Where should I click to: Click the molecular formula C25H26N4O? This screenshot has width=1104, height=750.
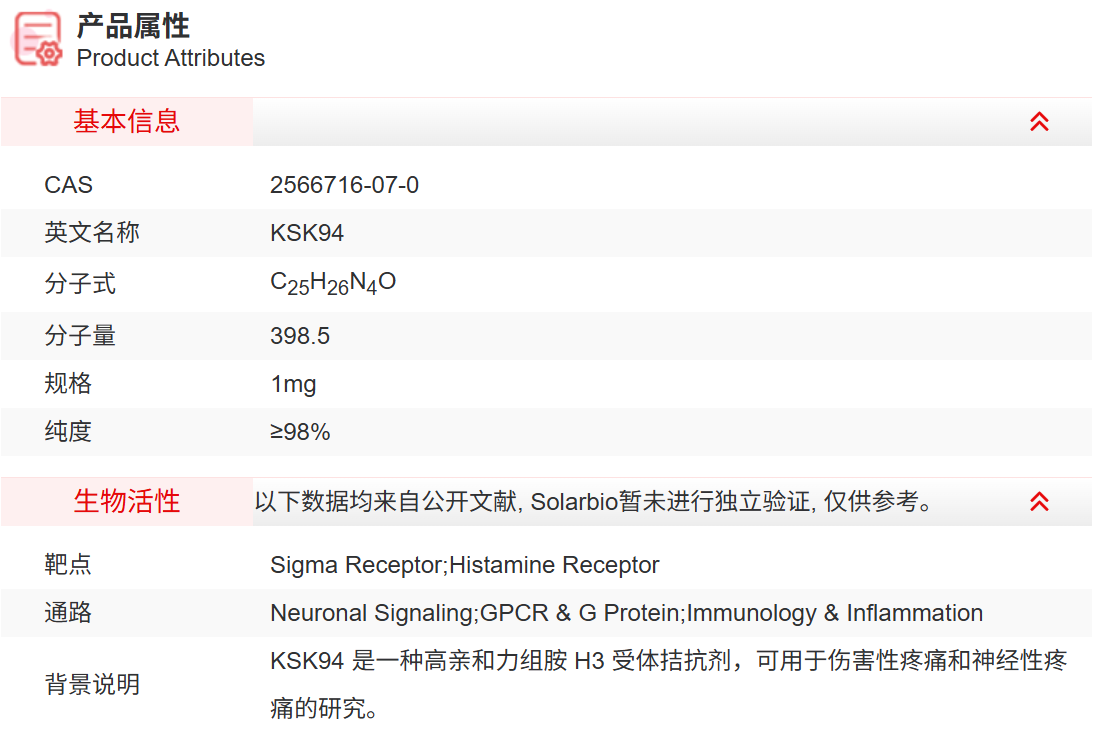pyautogui.click(x=333, y=284)
